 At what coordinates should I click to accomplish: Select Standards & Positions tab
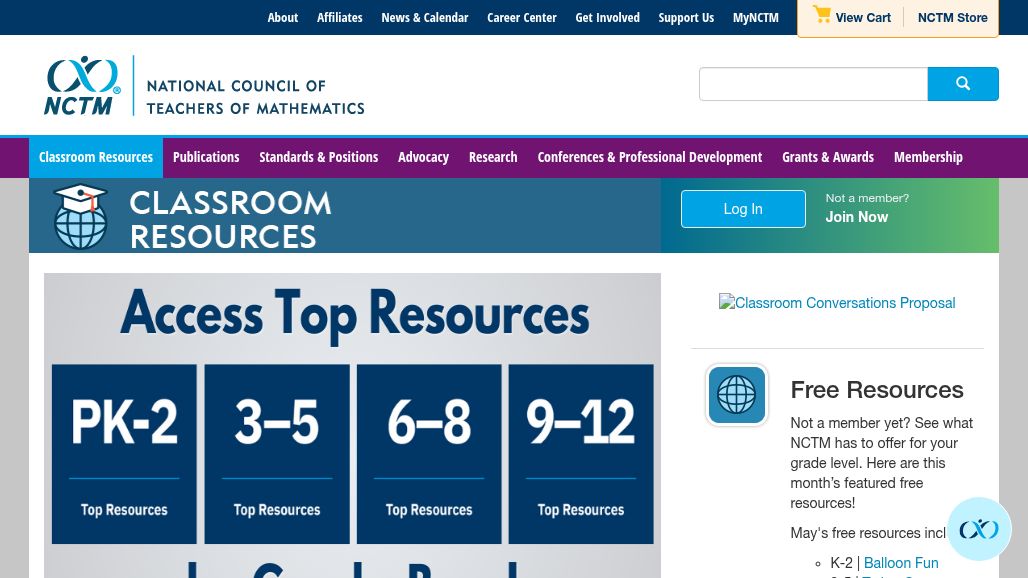[319, 157]
